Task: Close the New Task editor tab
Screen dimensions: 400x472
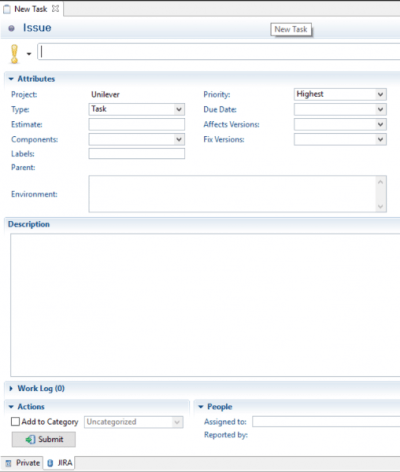Action: tap(55, 9)
